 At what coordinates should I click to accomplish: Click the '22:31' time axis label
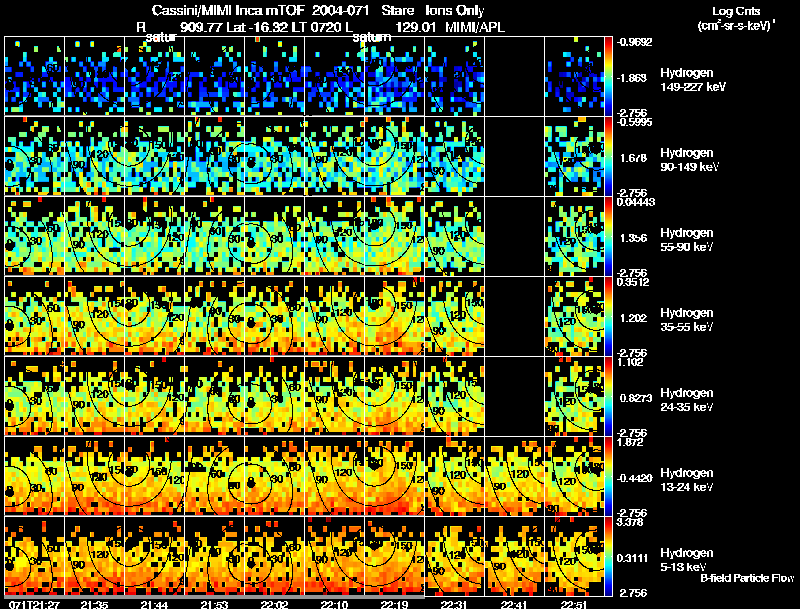click(454, 604)
